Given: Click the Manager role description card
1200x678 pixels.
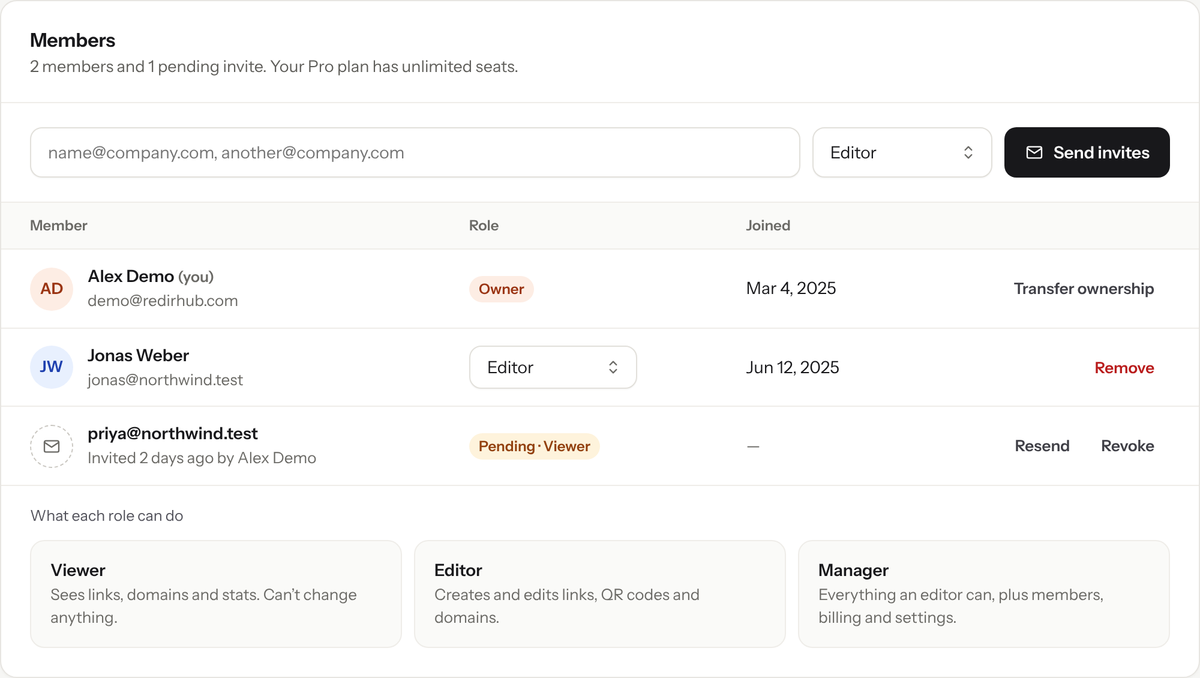Looking at the screenshot, I should (984, 594).
